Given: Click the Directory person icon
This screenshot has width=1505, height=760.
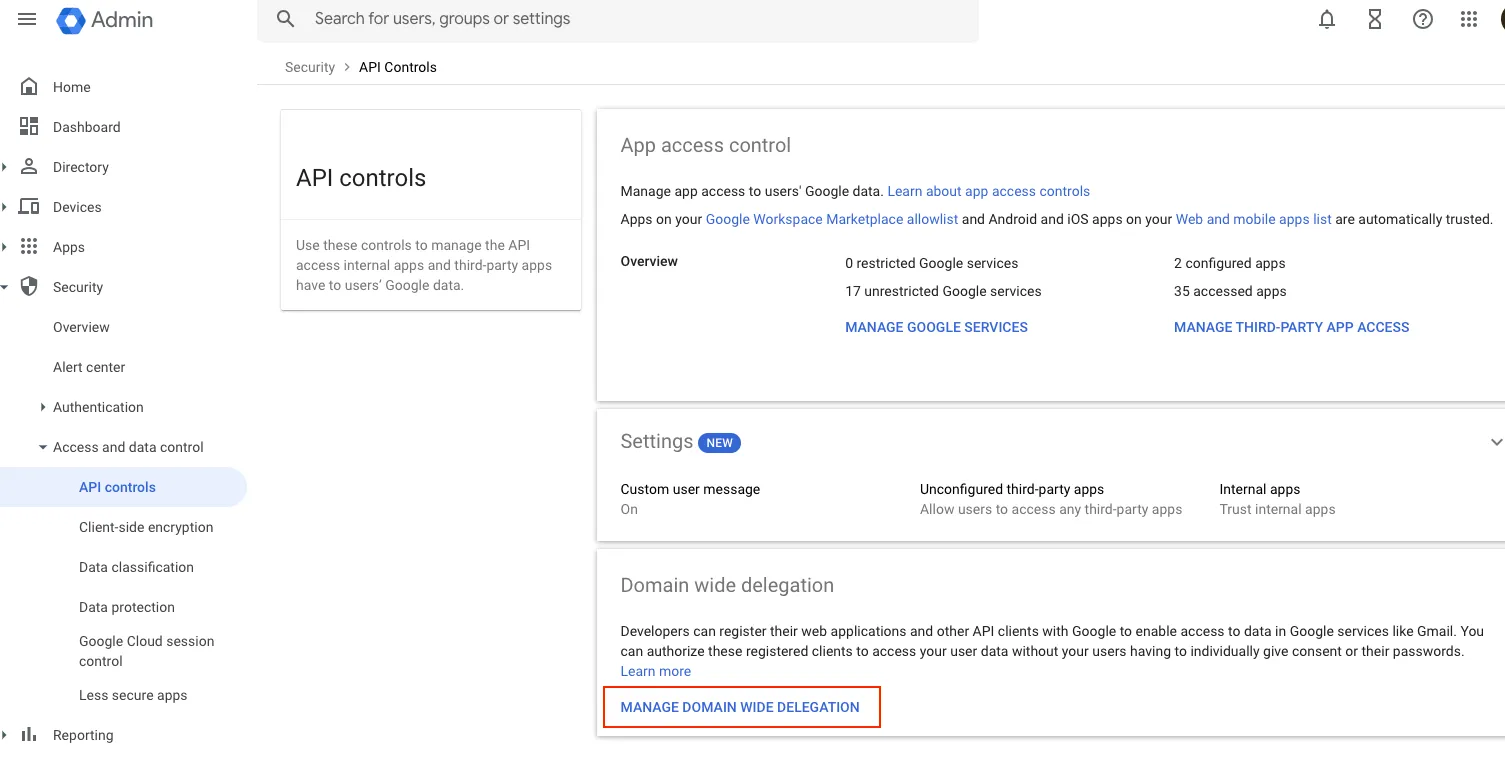Looking at the screenshot, I should click(x=29, y=166).
